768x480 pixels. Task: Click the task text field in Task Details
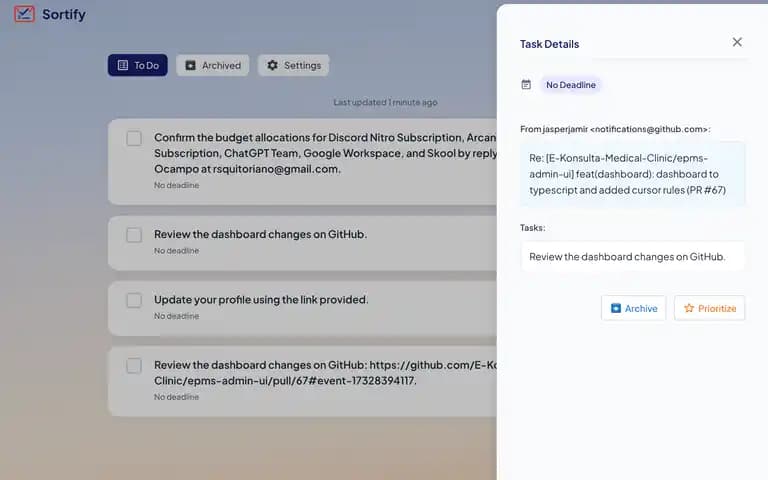(632, 257)
